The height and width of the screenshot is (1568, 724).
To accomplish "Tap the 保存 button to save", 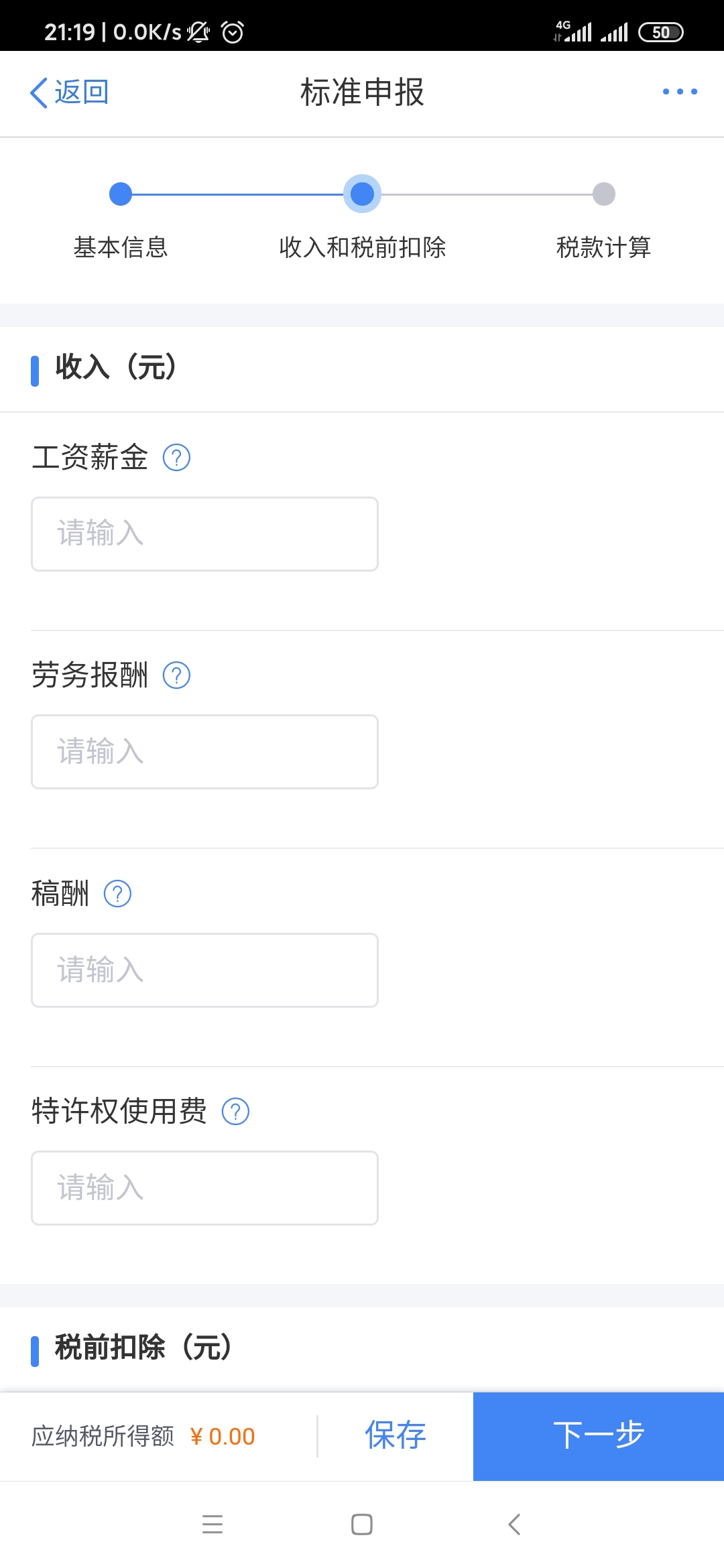I will pyautogui.click(x=394, y=1436).
